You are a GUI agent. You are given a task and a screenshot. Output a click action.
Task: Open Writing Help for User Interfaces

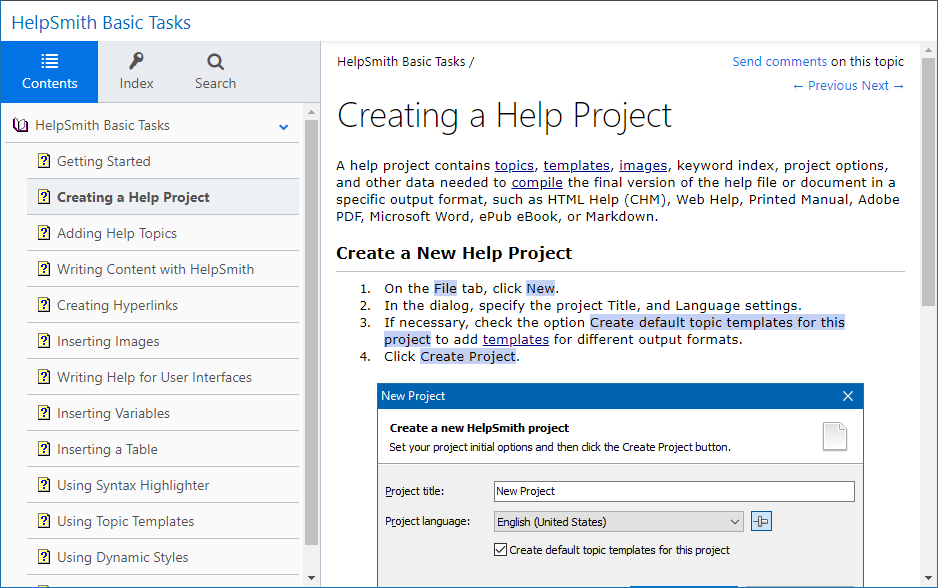click(163, 377)
